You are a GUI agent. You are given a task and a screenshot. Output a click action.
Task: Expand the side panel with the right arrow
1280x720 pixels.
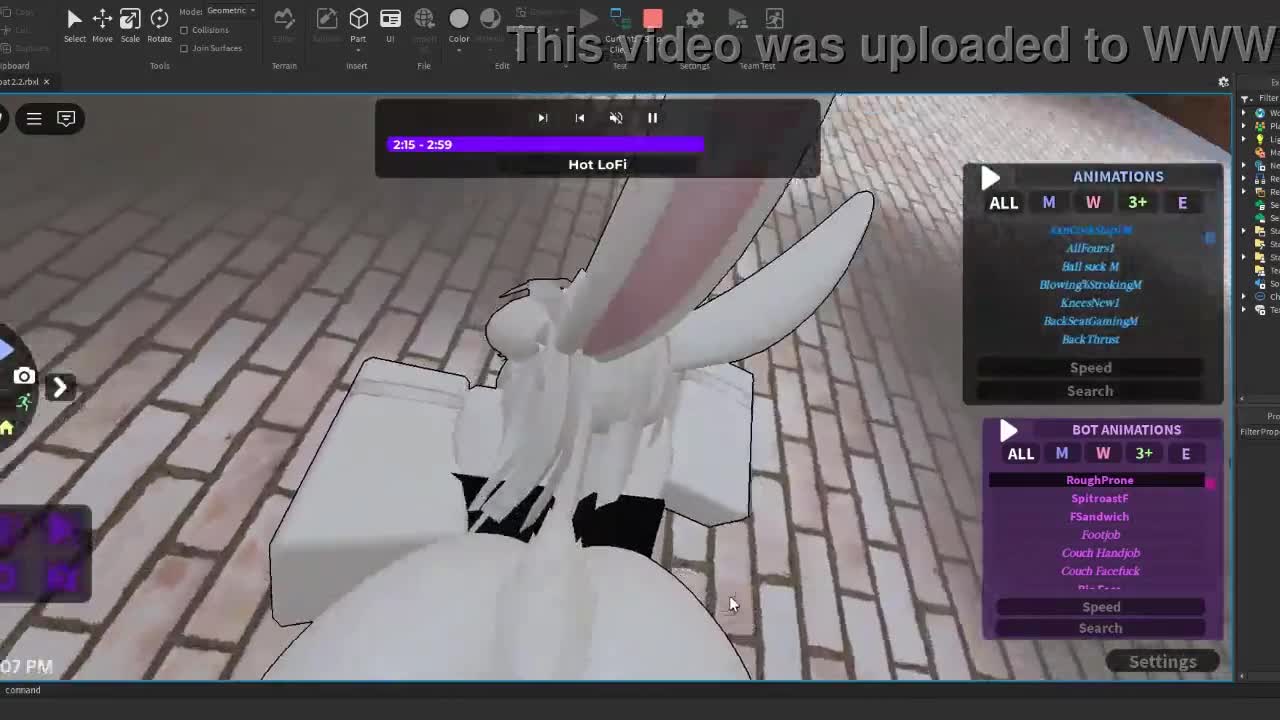[x=60, y=387]
